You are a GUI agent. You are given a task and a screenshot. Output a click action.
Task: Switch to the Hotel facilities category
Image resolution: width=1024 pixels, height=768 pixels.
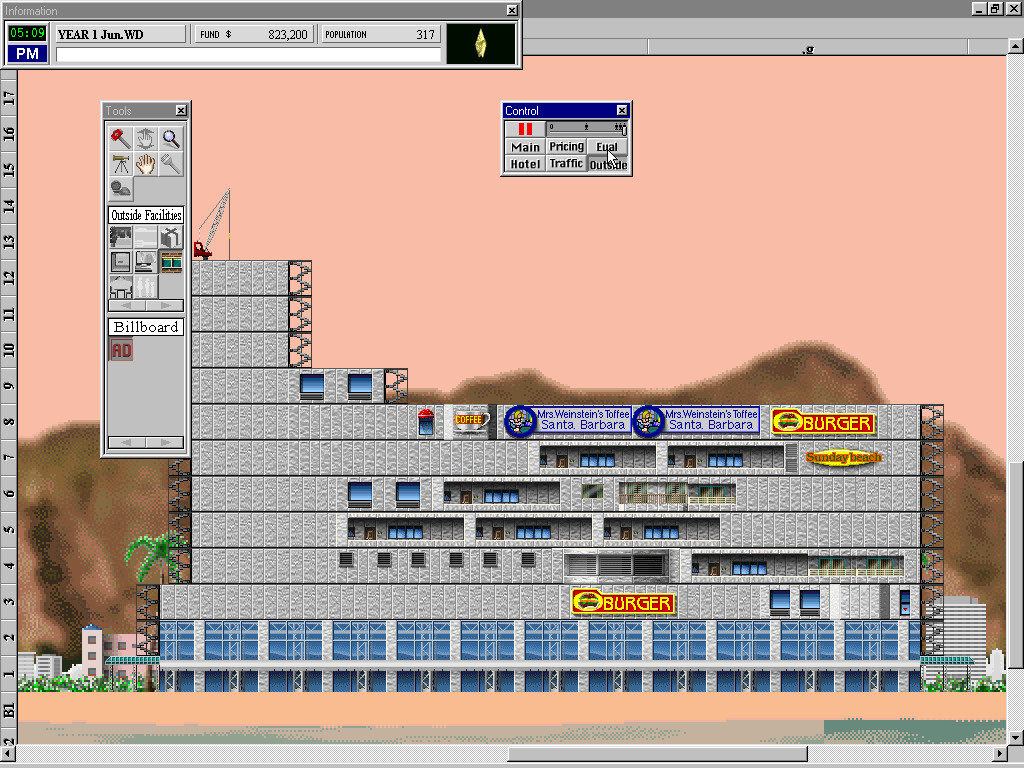525,164
